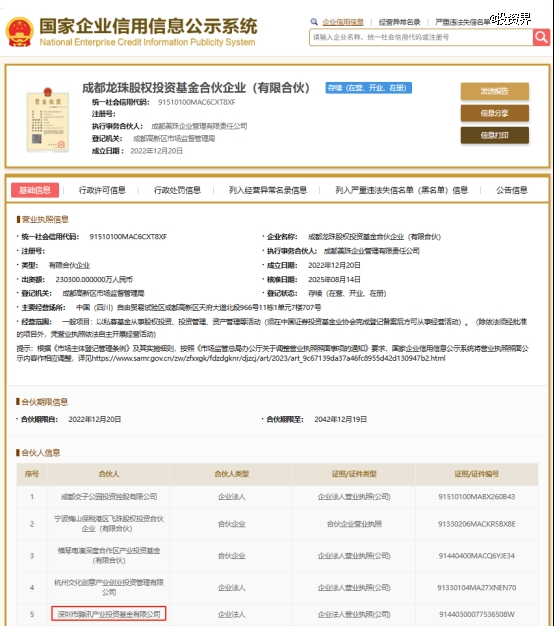Click the 合伙人信息 section heading
The image size is (554, 626).
pyautogui.click(x=41, y=453)
